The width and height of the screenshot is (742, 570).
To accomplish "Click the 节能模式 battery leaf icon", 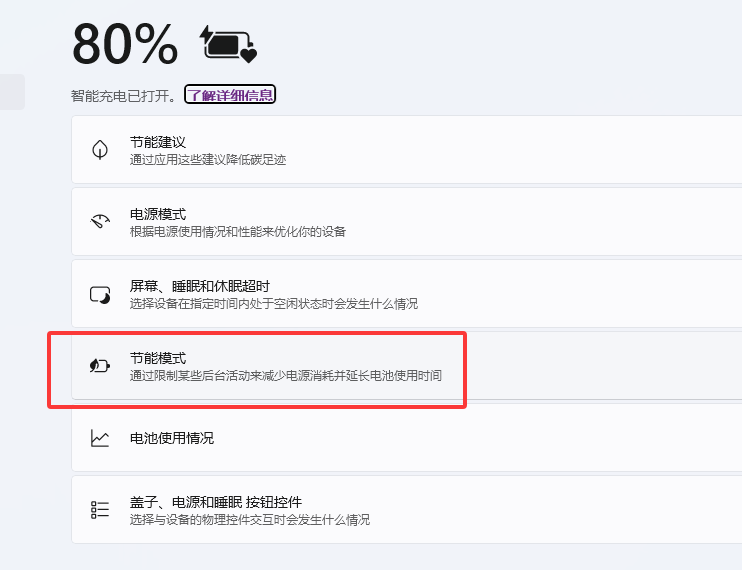I will 100,366.
